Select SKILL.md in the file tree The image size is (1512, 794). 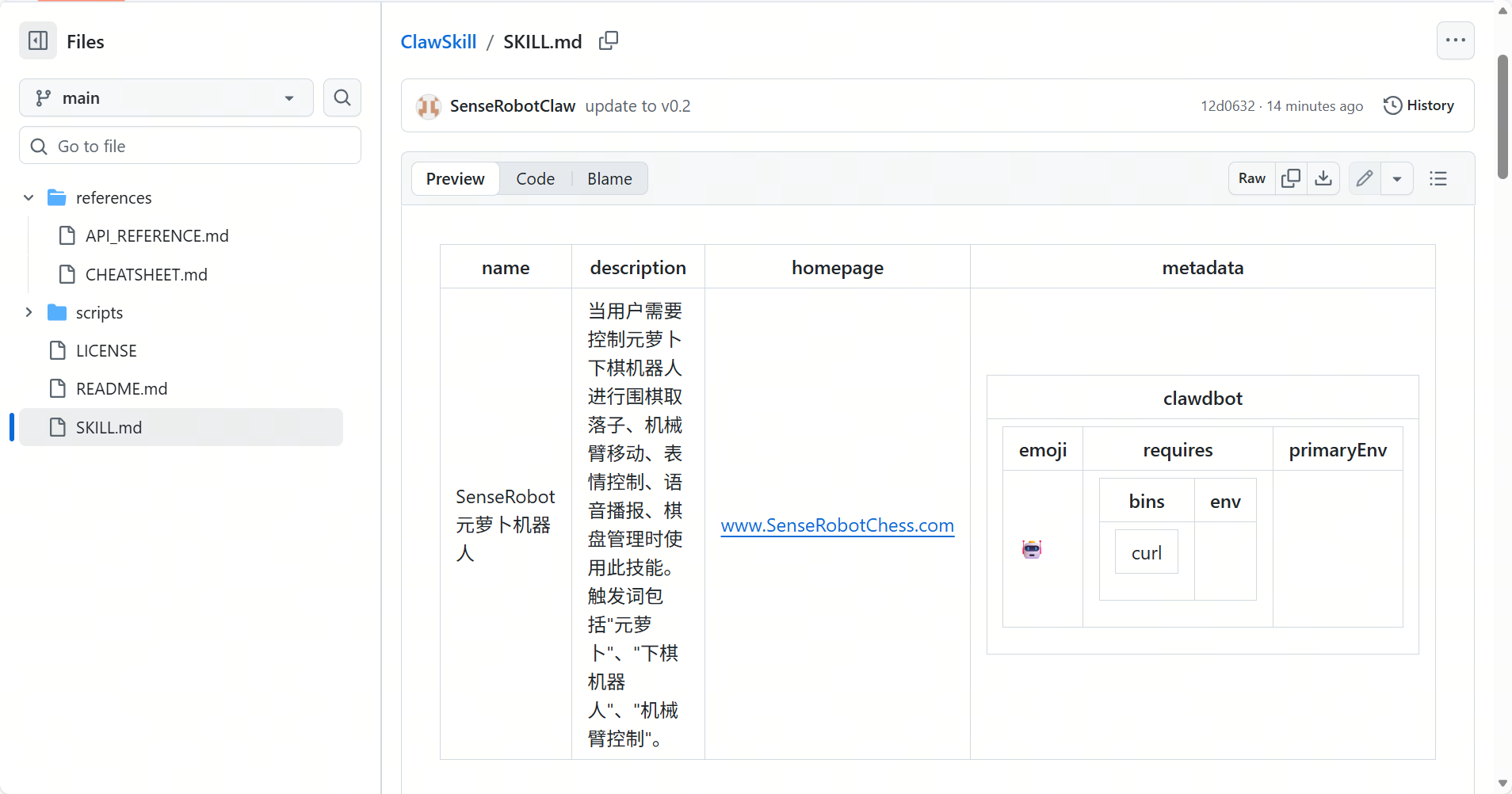(x=181, y=427)
